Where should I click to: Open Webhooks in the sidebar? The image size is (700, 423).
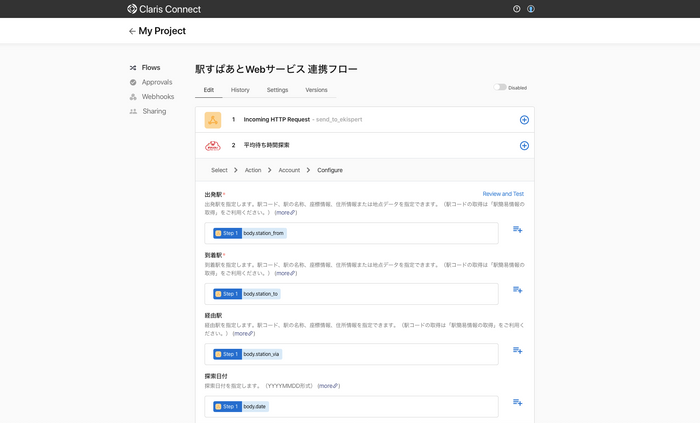[158, 97]
